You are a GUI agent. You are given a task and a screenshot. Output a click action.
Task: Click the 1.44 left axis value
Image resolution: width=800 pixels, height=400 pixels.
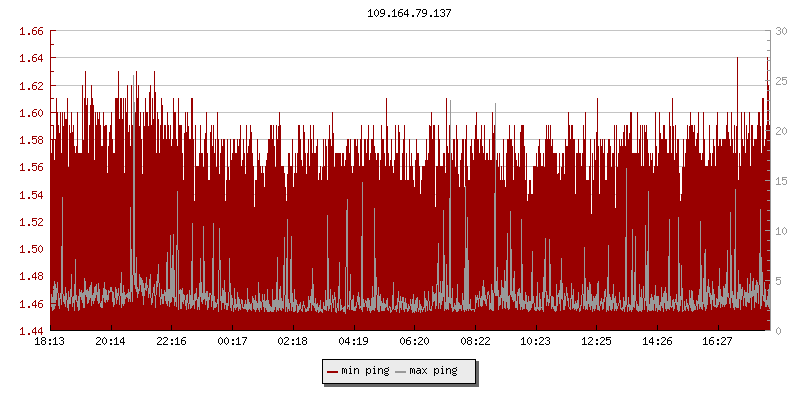click(x=31, y=331)
